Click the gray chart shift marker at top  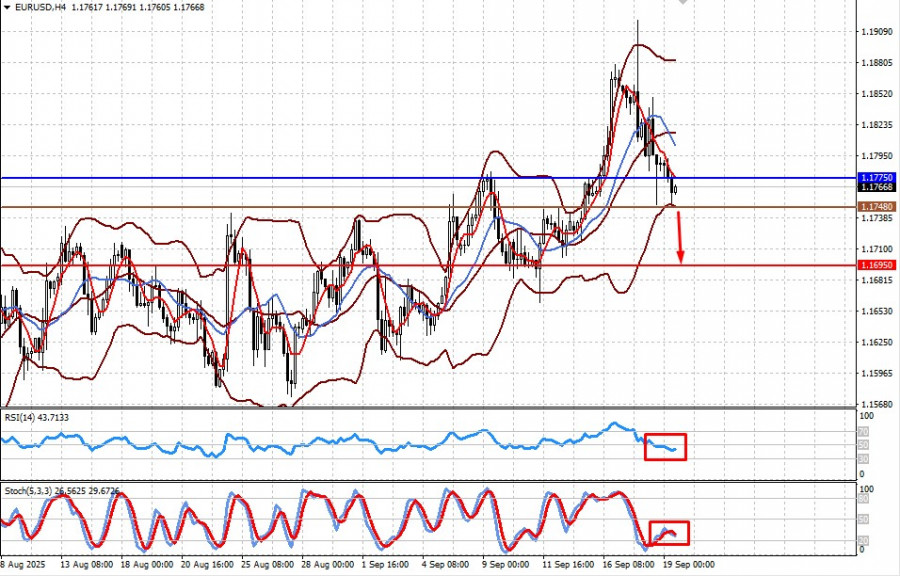tap(683, 3)
